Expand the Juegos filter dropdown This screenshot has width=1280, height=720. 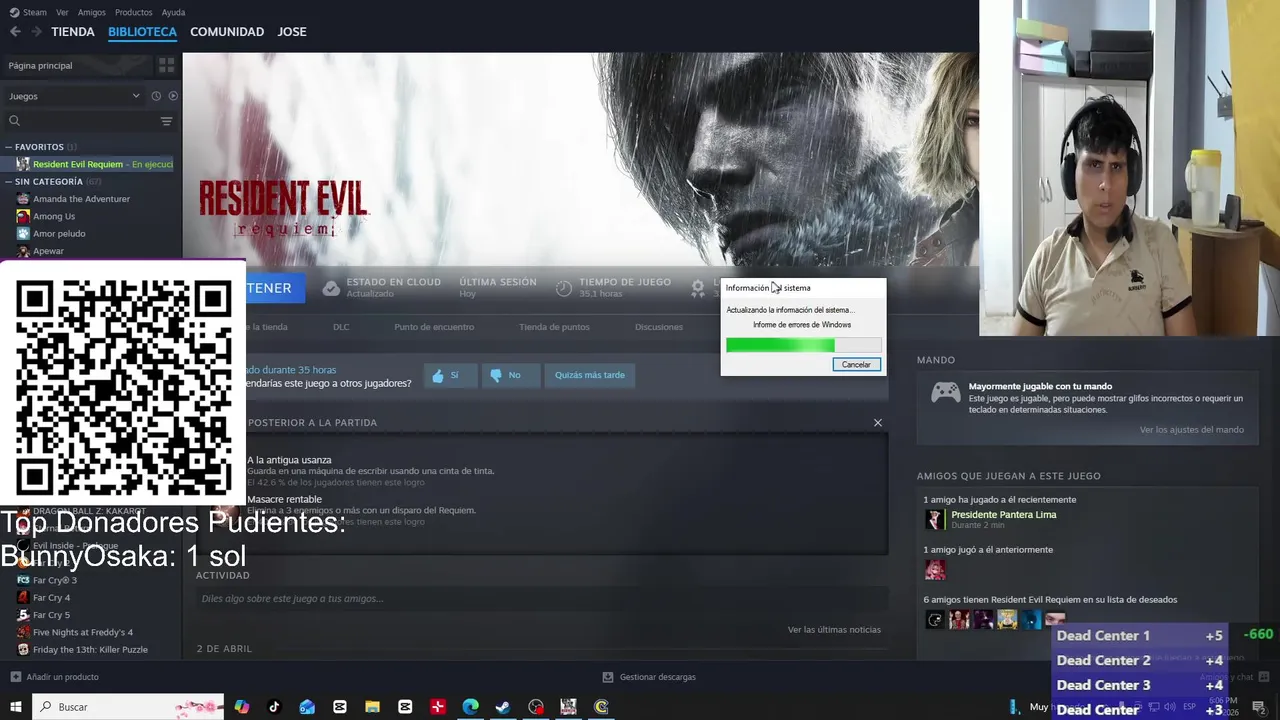[74, 96]
